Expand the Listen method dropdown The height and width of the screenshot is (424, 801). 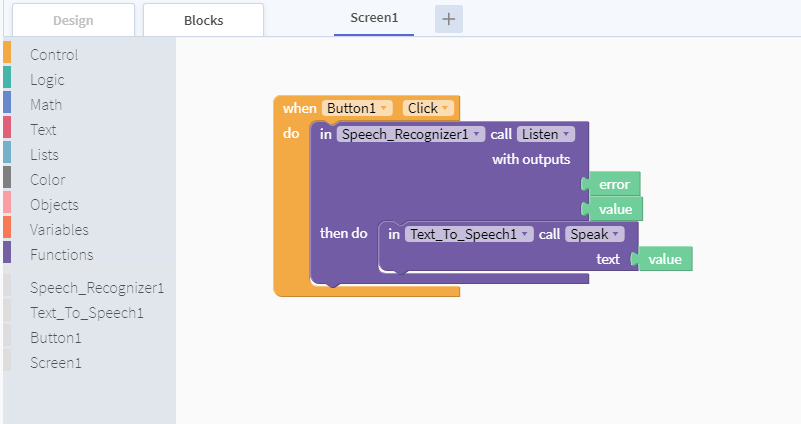(x=546, y=134)
